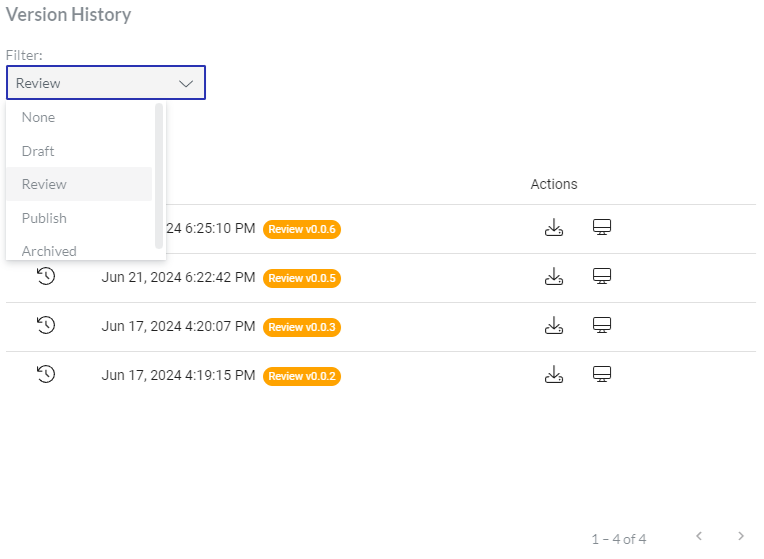Select Review option in dropdown list

pos(79,184)
